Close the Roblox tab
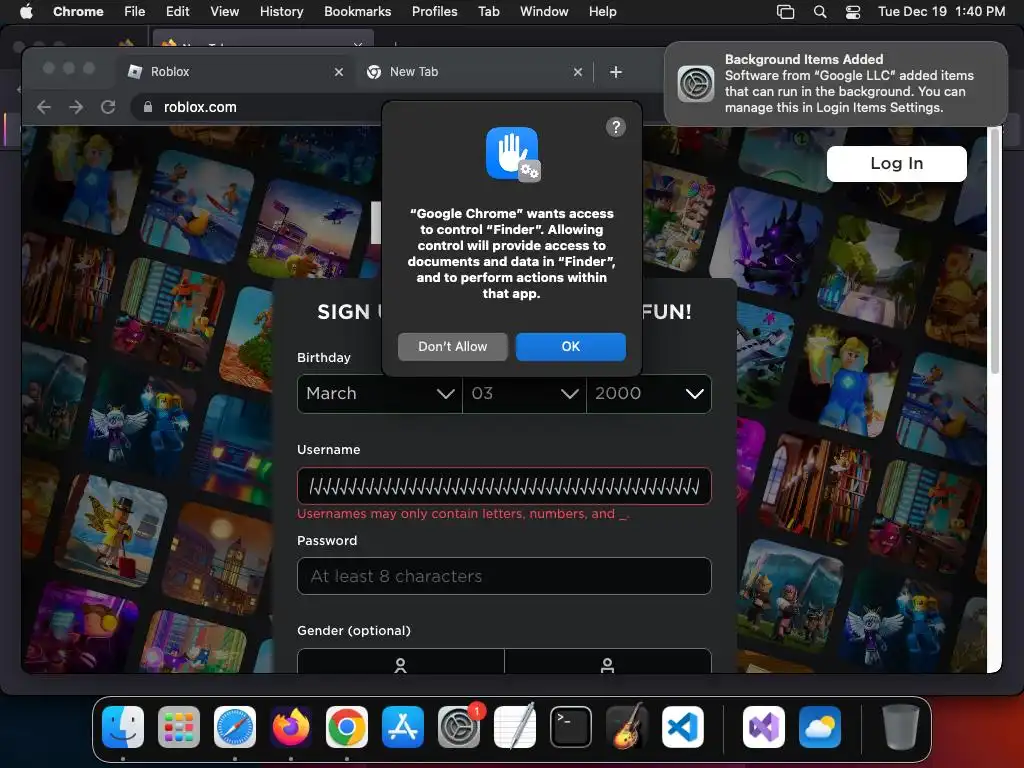 tap(338, 72)
